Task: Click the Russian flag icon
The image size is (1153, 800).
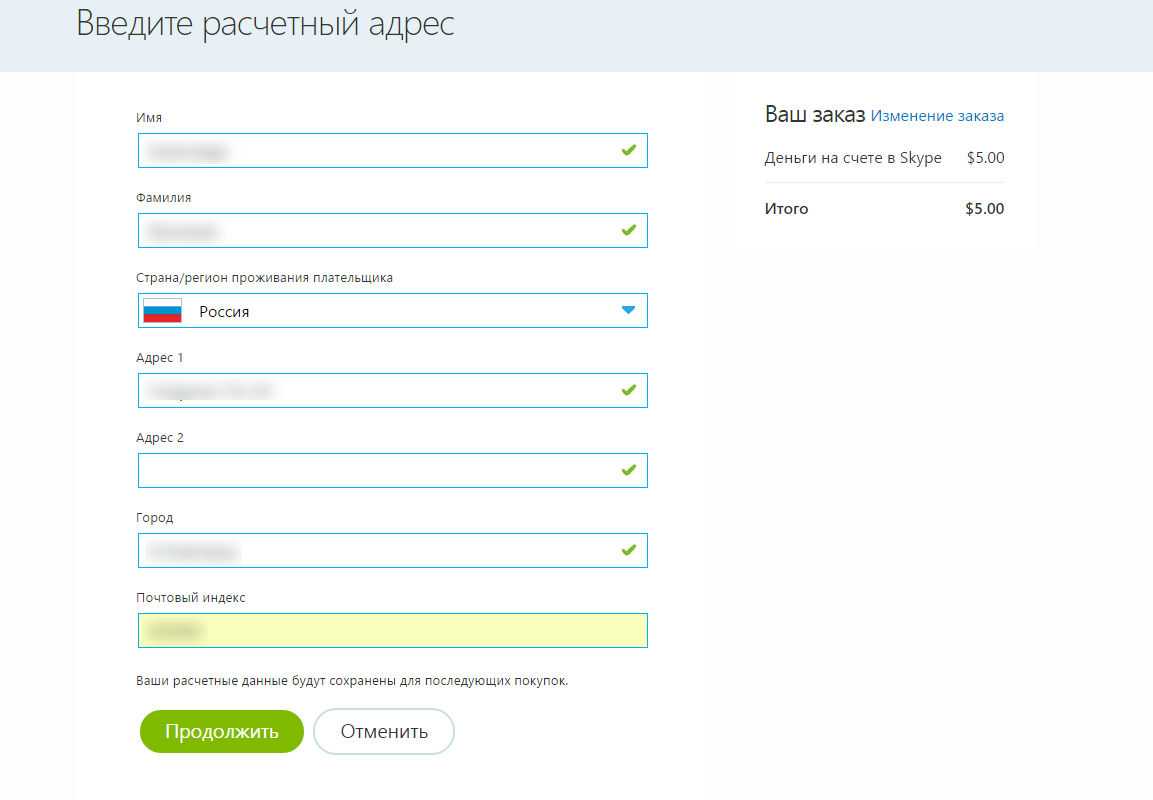Action: 163,311
